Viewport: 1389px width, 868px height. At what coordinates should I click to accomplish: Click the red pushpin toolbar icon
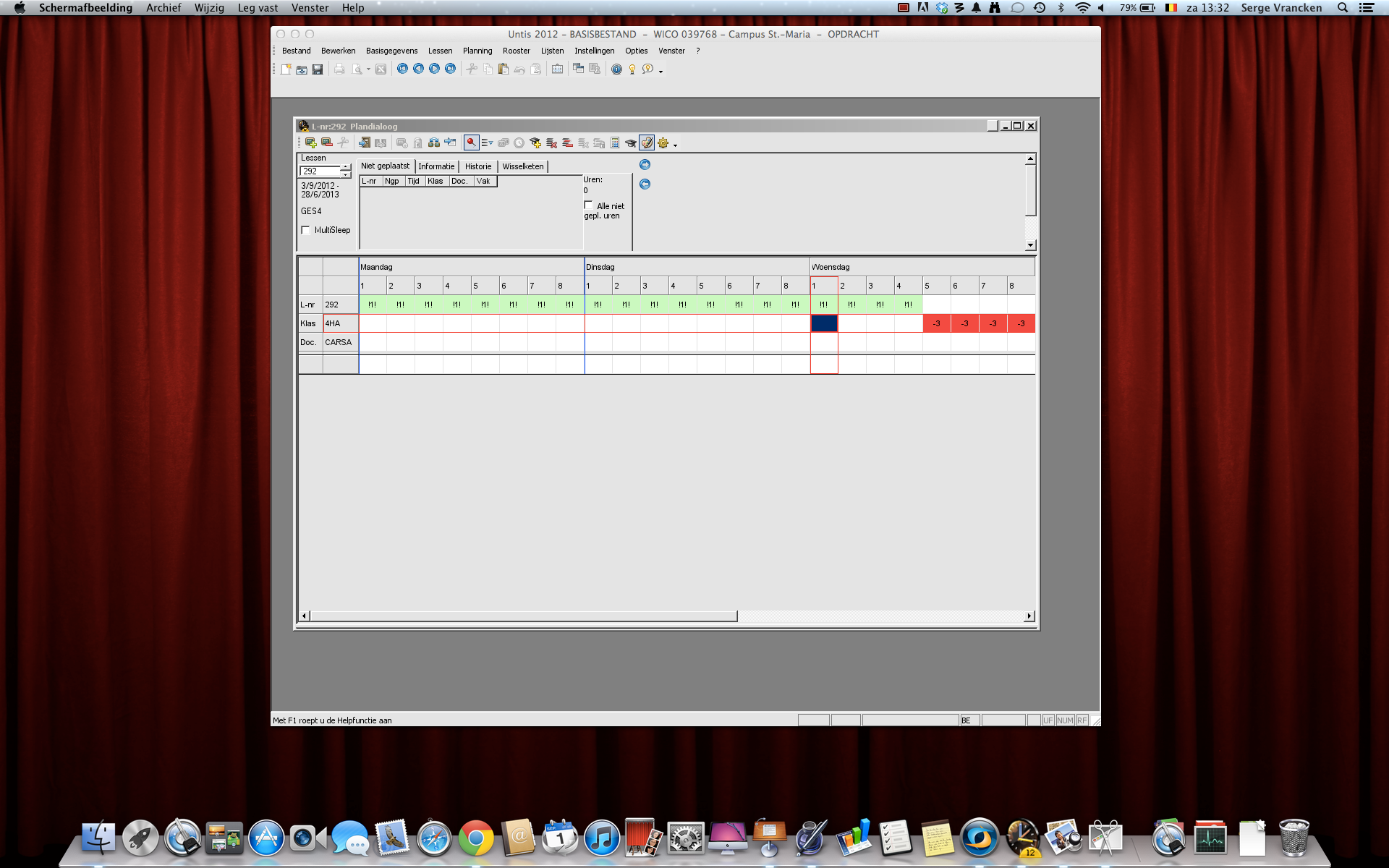471,143
